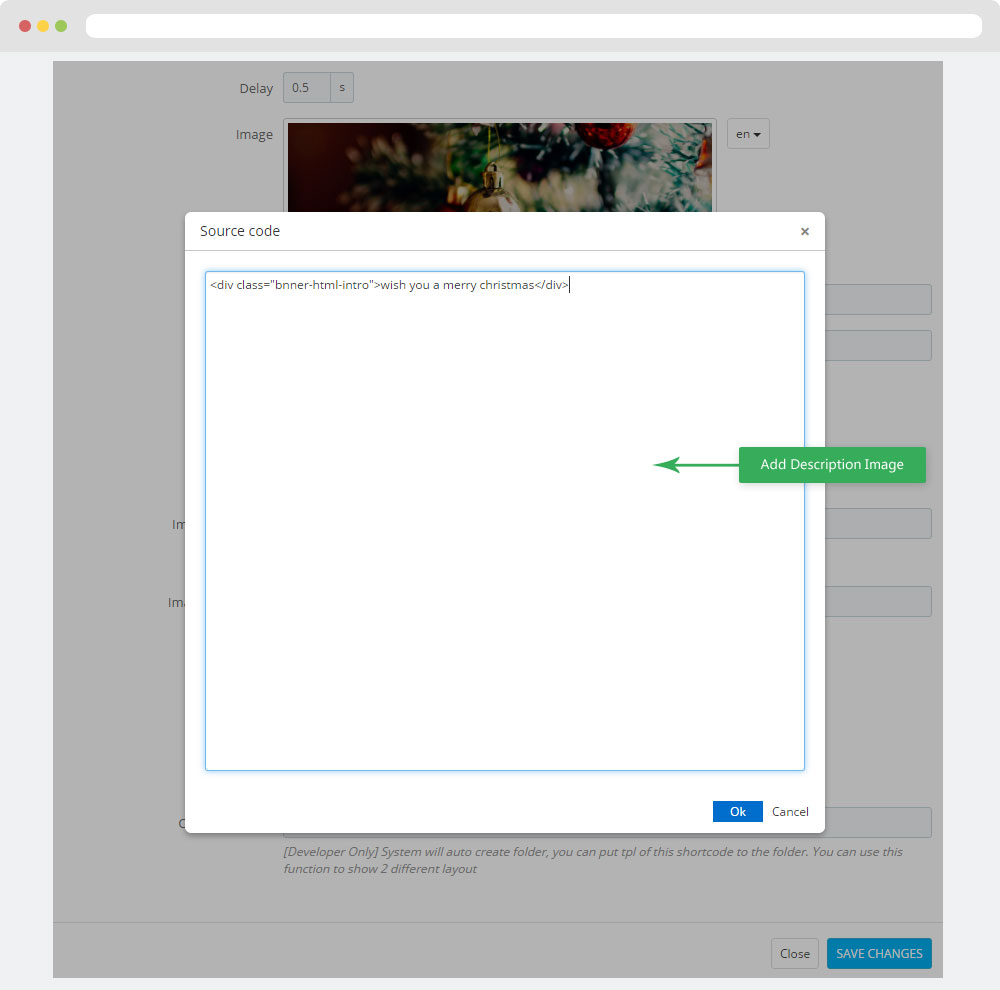Click the 'Source code' dialog title
The height and width of the screenshot is (990, 1000).
point(240,231)
